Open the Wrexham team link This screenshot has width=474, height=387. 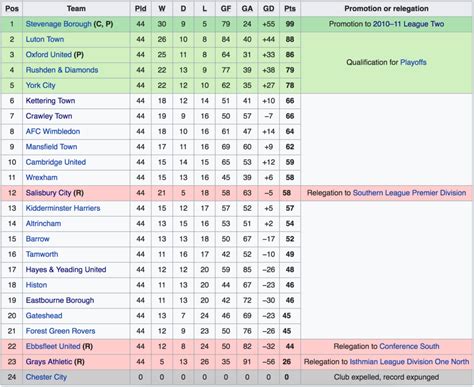pos(42,177)
